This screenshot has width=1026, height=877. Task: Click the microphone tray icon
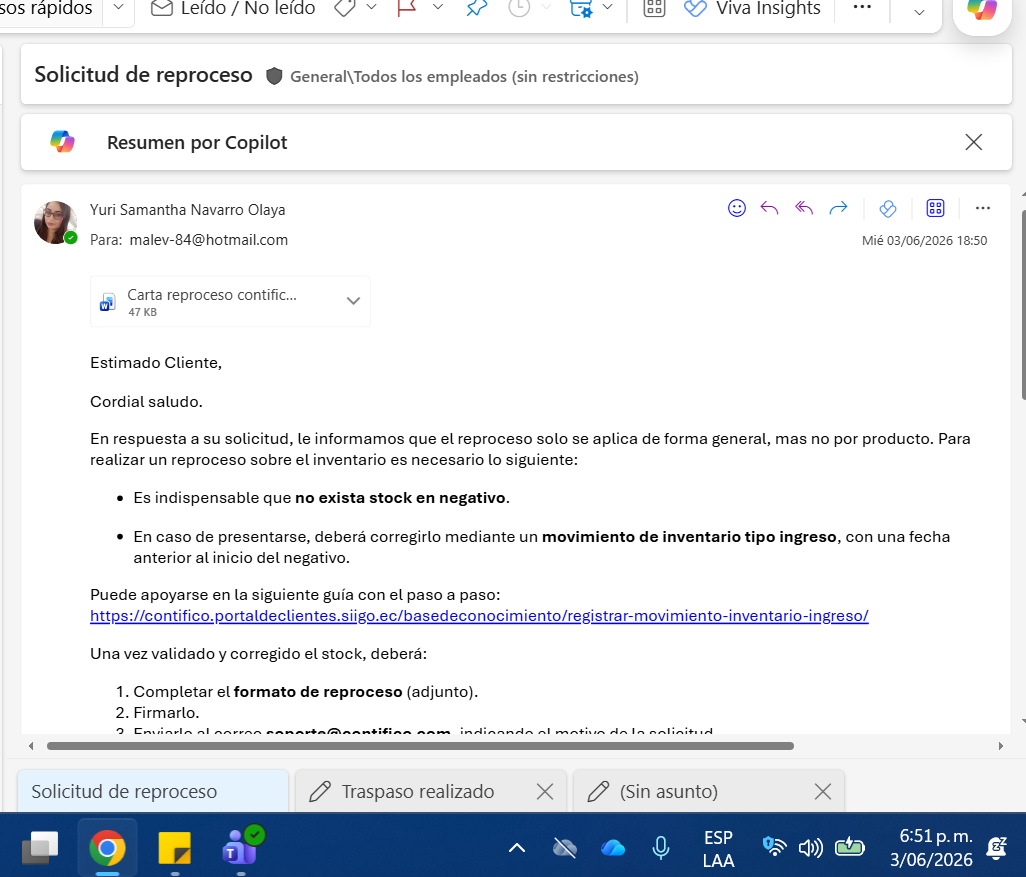tap(661, 848)
